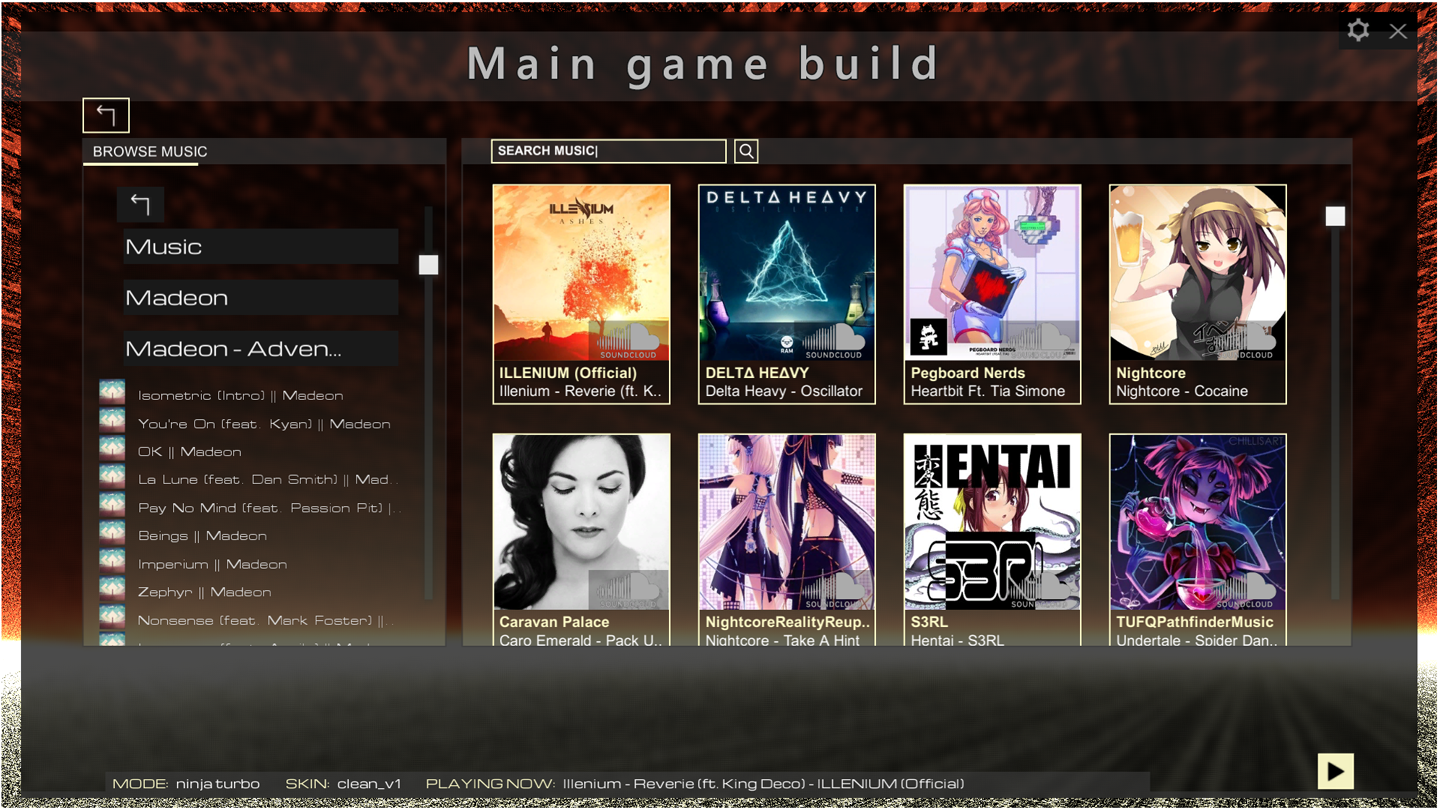Select track Nonsense (feat. Mark Foster)

266,620
